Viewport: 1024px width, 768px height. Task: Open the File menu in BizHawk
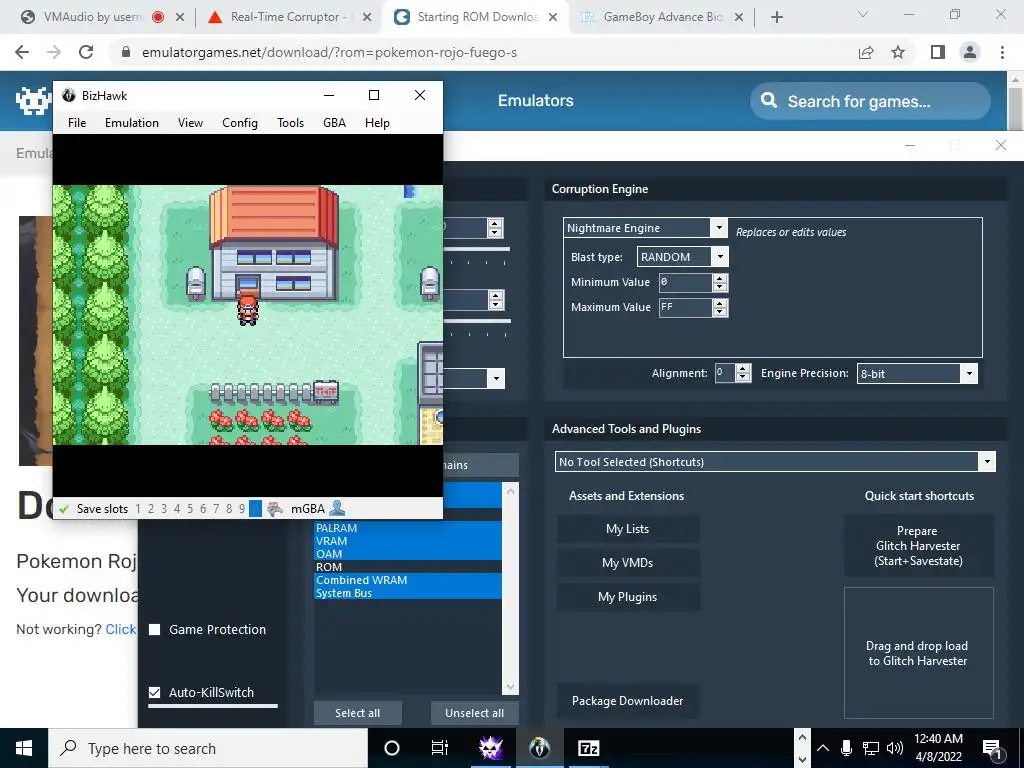pyautogui.click(x=77, y=123)
